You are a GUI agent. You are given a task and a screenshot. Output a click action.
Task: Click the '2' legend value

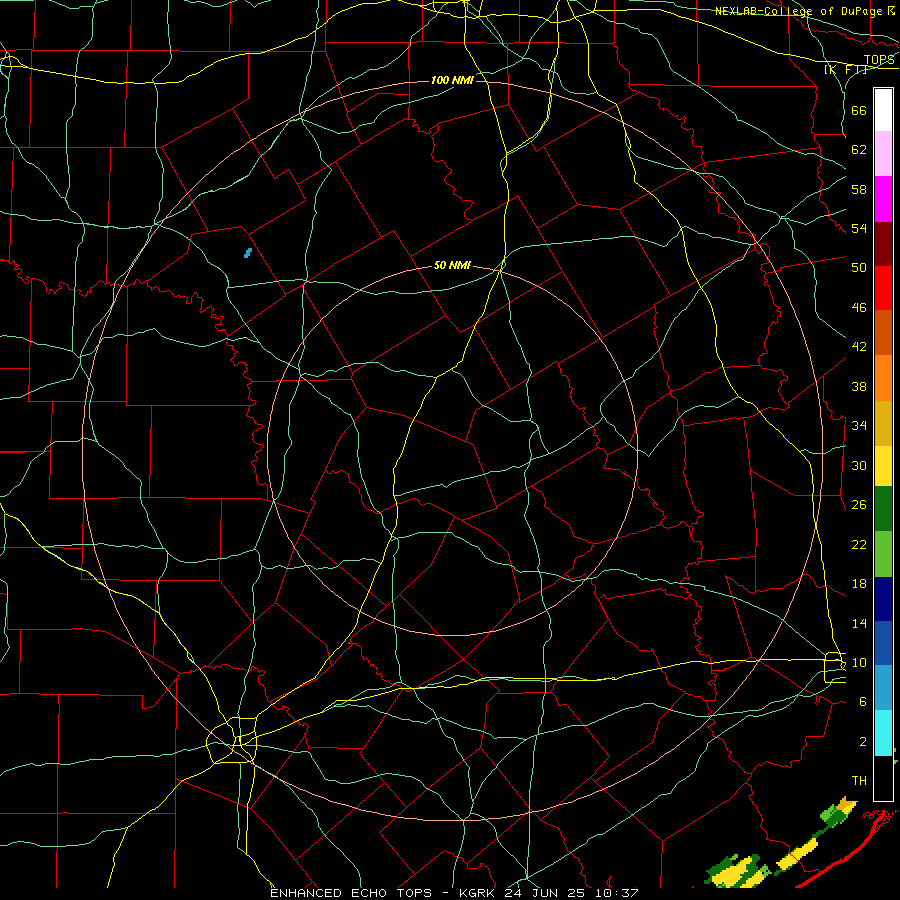[x=863, y=742]
